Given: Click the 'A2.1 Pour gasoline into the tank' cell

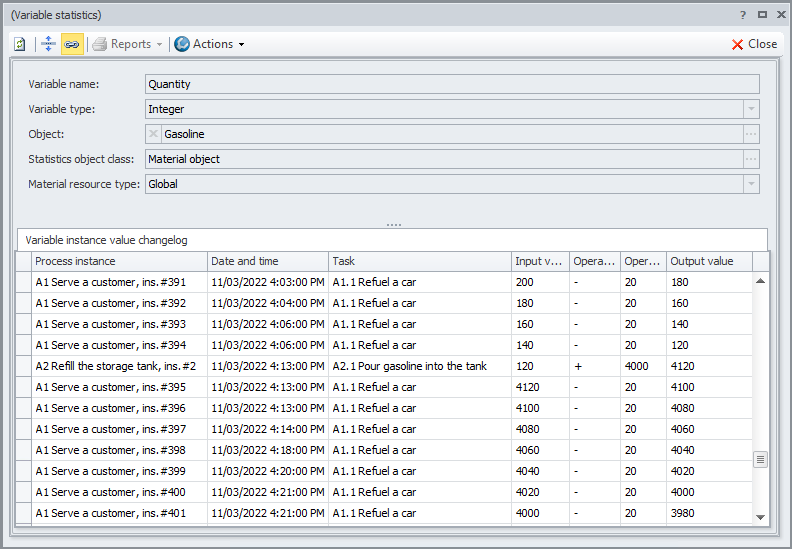Looking at the screenshot, I should coord(420,366).
